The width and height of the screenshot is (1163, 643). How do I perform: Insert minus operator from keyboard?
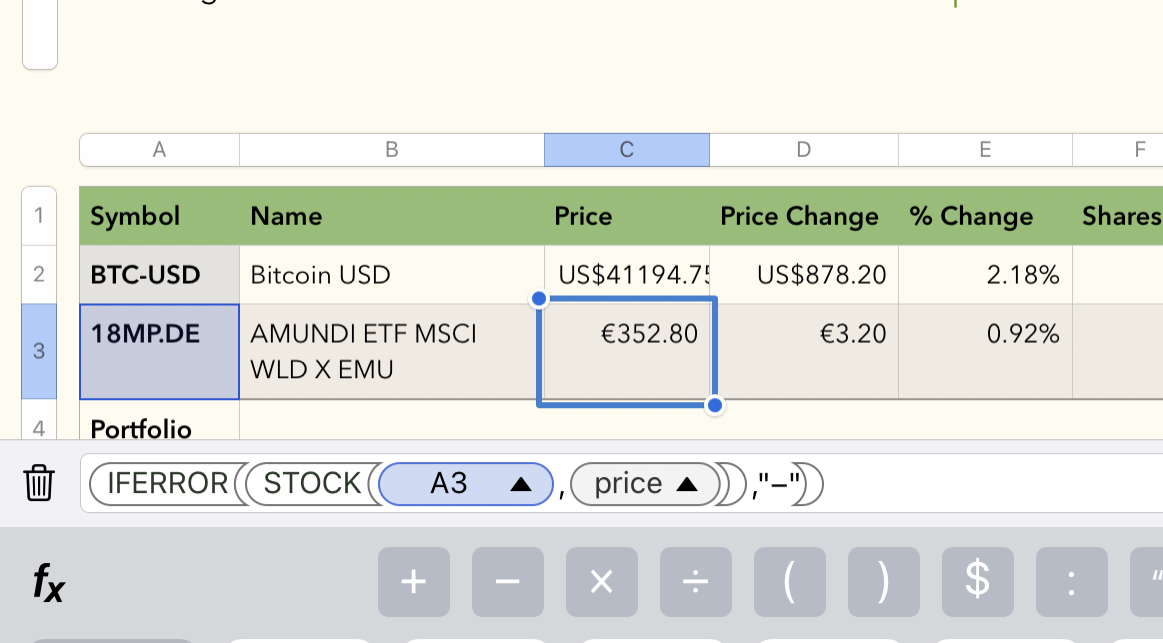tap(507, 582)
